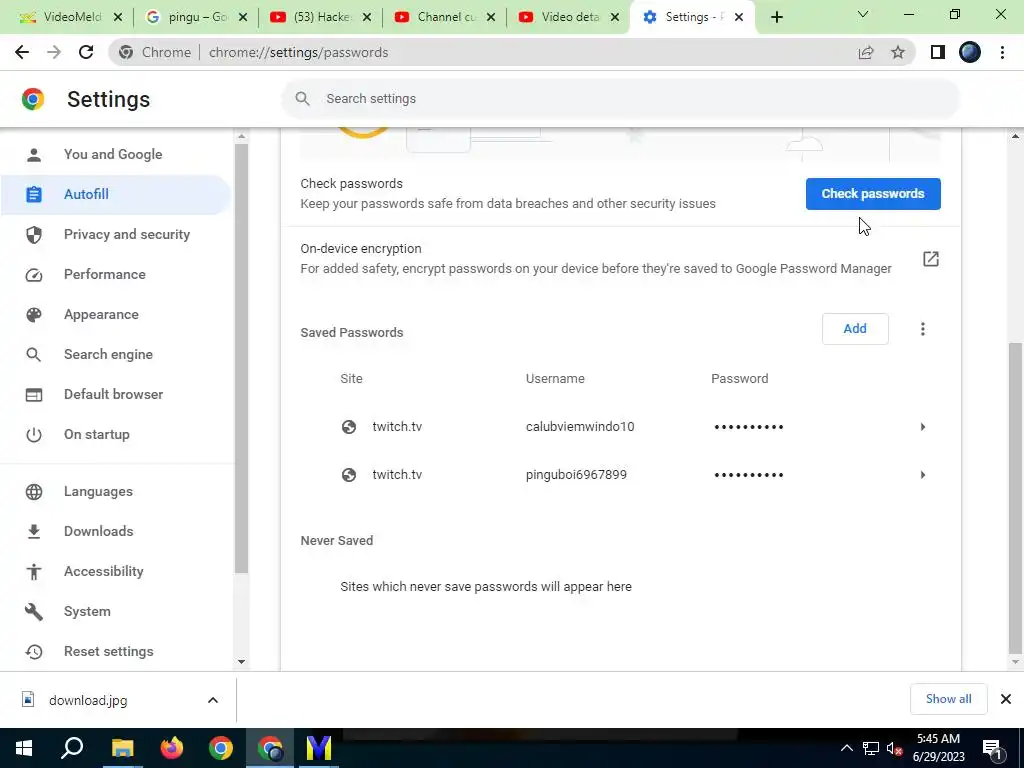
Task: Open Saved Passwords more actions menu
Action: point(922,328)
